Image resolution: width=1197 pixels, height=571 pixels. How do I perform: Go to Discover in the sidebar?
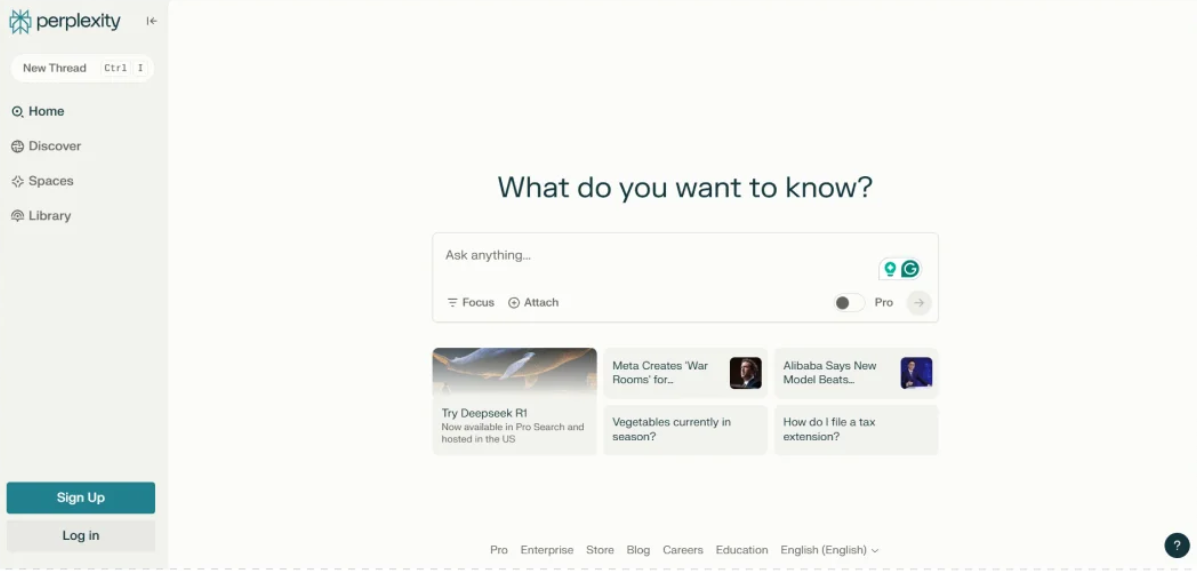point(54,146)
